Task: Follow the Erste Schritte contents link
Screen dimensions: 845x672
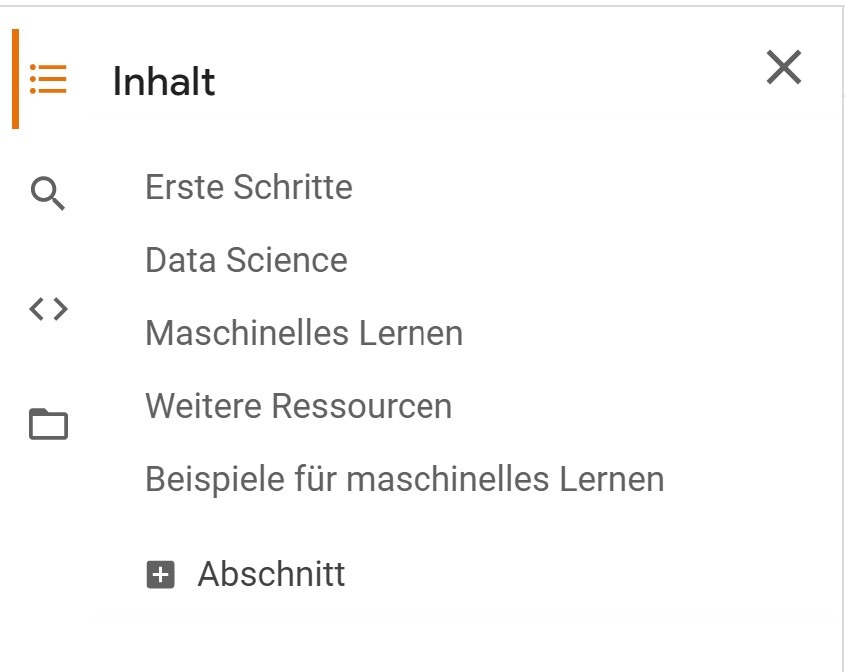Action: click(249, 188)
